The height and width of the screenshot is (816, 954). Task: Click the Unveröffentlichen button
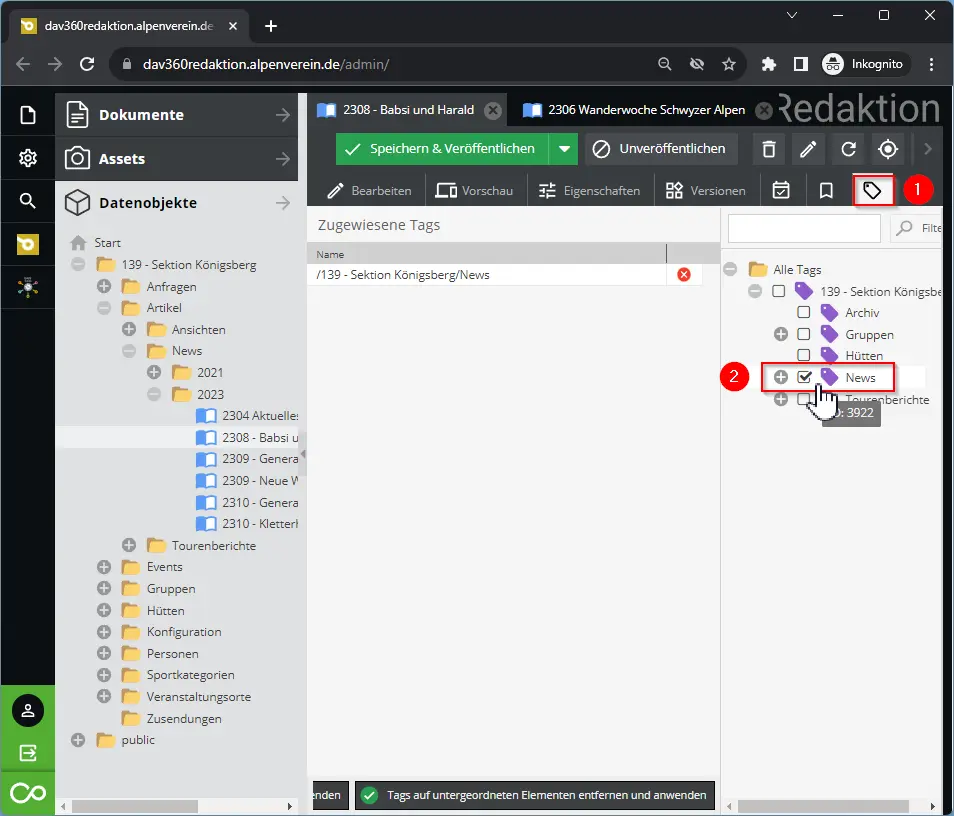click(661, 149)
